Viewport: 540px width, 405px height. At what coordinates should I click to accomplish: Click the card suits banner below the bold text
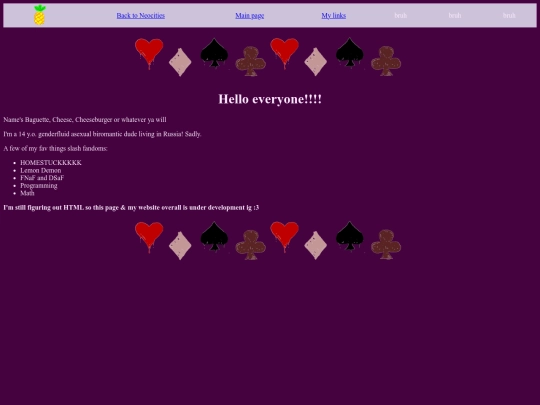[268, 240]
